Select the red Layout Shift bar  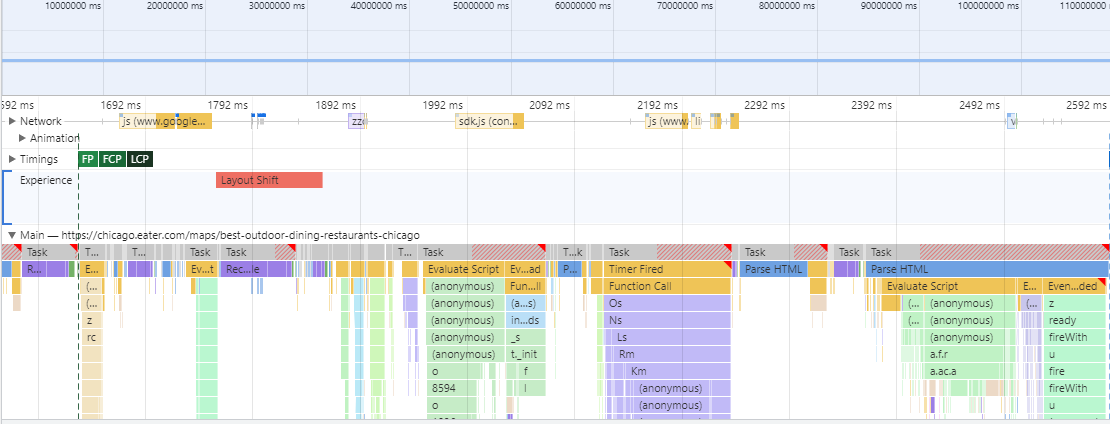pos(269,180)
